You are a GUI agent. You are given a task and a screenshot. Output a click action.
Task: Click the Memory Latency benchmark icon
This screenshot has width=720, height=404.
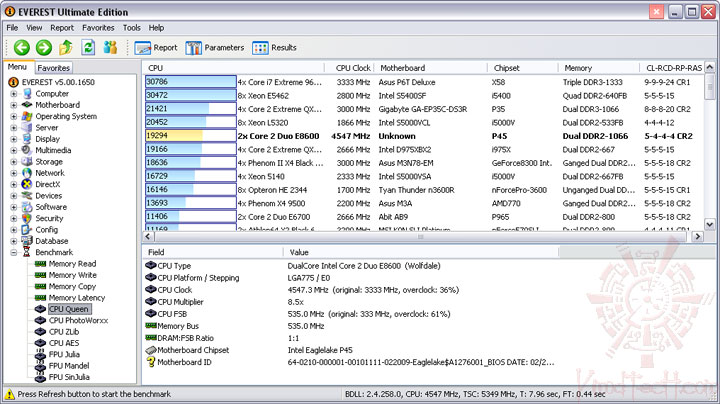coord(40,297)
